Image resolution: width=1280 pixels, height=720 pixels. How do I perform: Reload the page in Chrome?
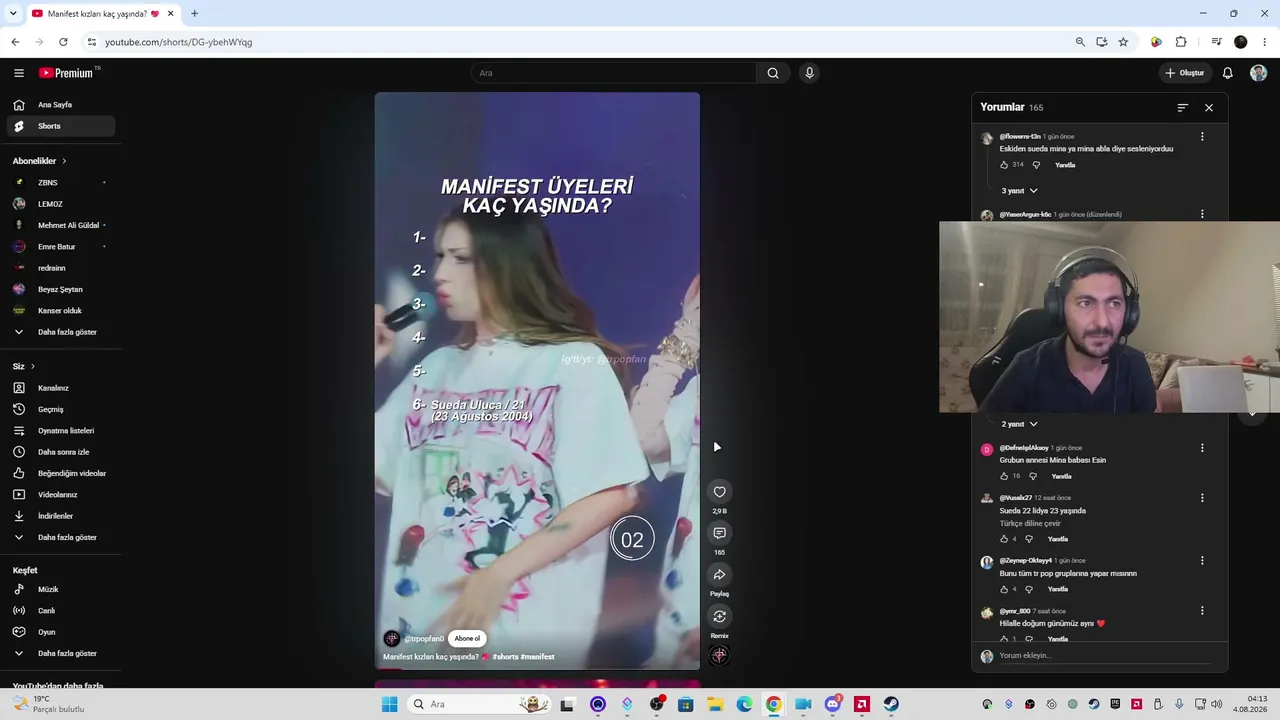pos(63,42)
